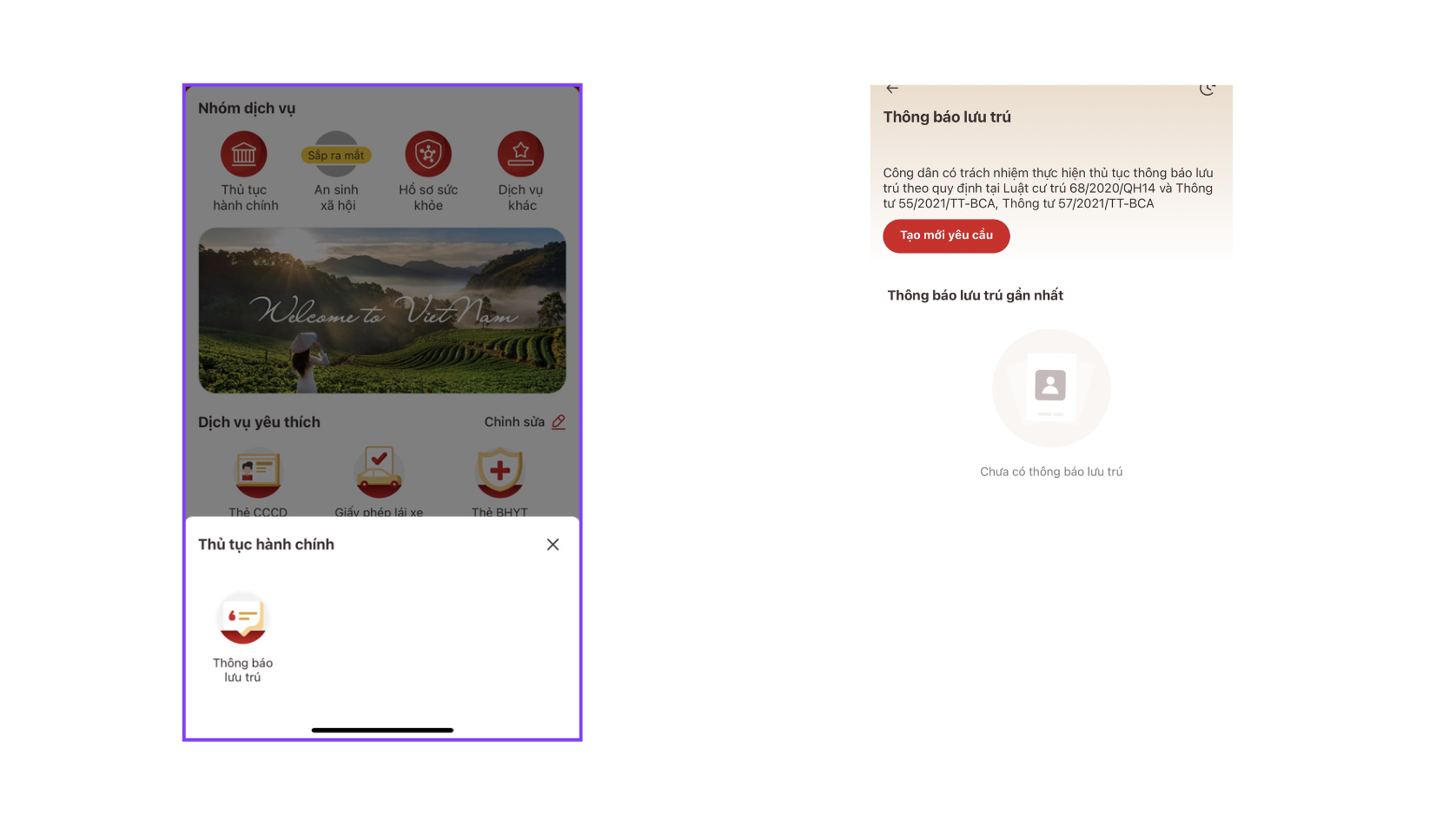The height and width of the screenshot is (813, 1456).
Task: Go back using the left arrow
Action: tap(892, 89)
